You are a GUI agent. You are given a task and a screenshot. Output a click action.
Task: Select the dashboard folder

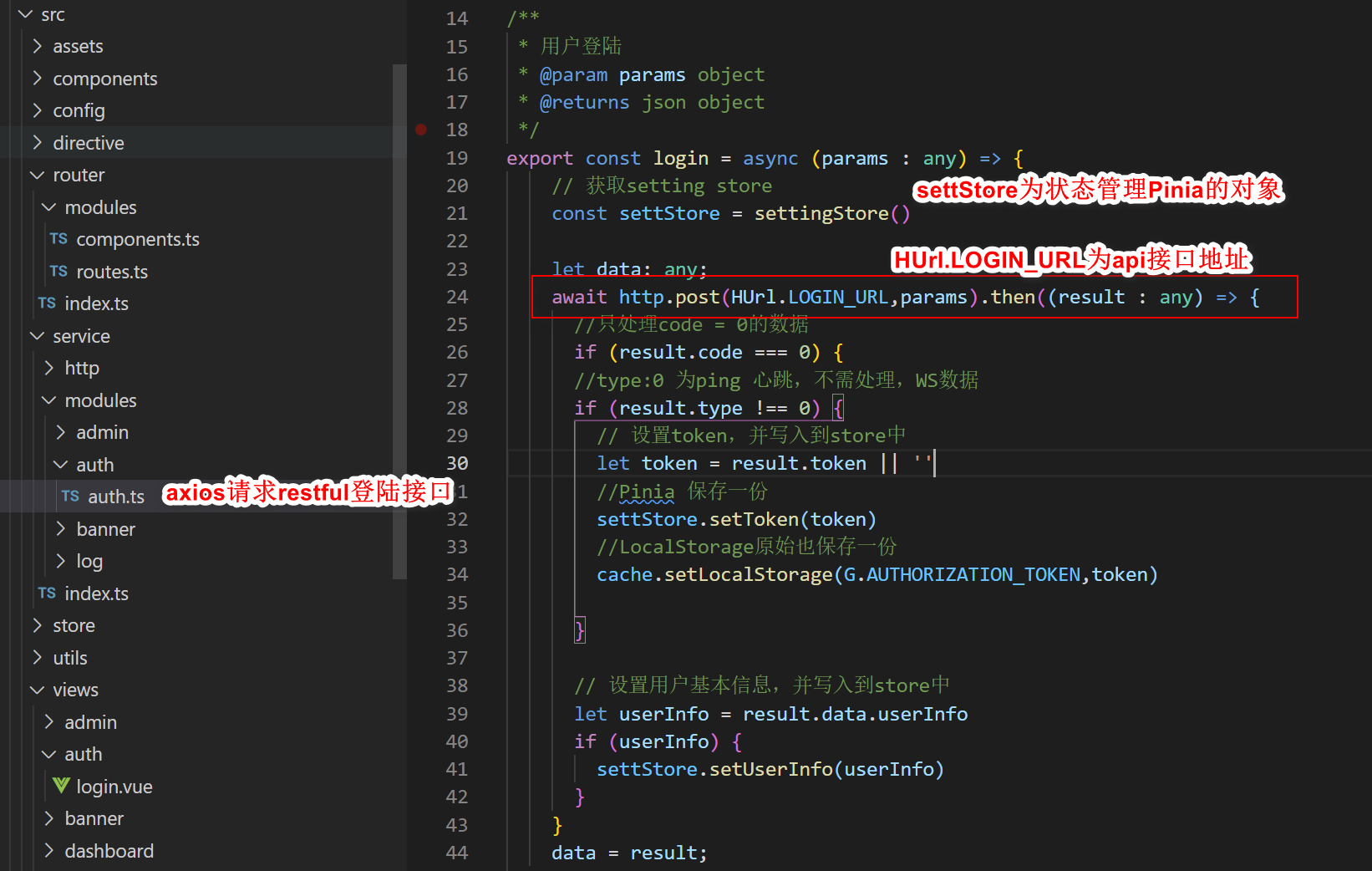[109, 850]
